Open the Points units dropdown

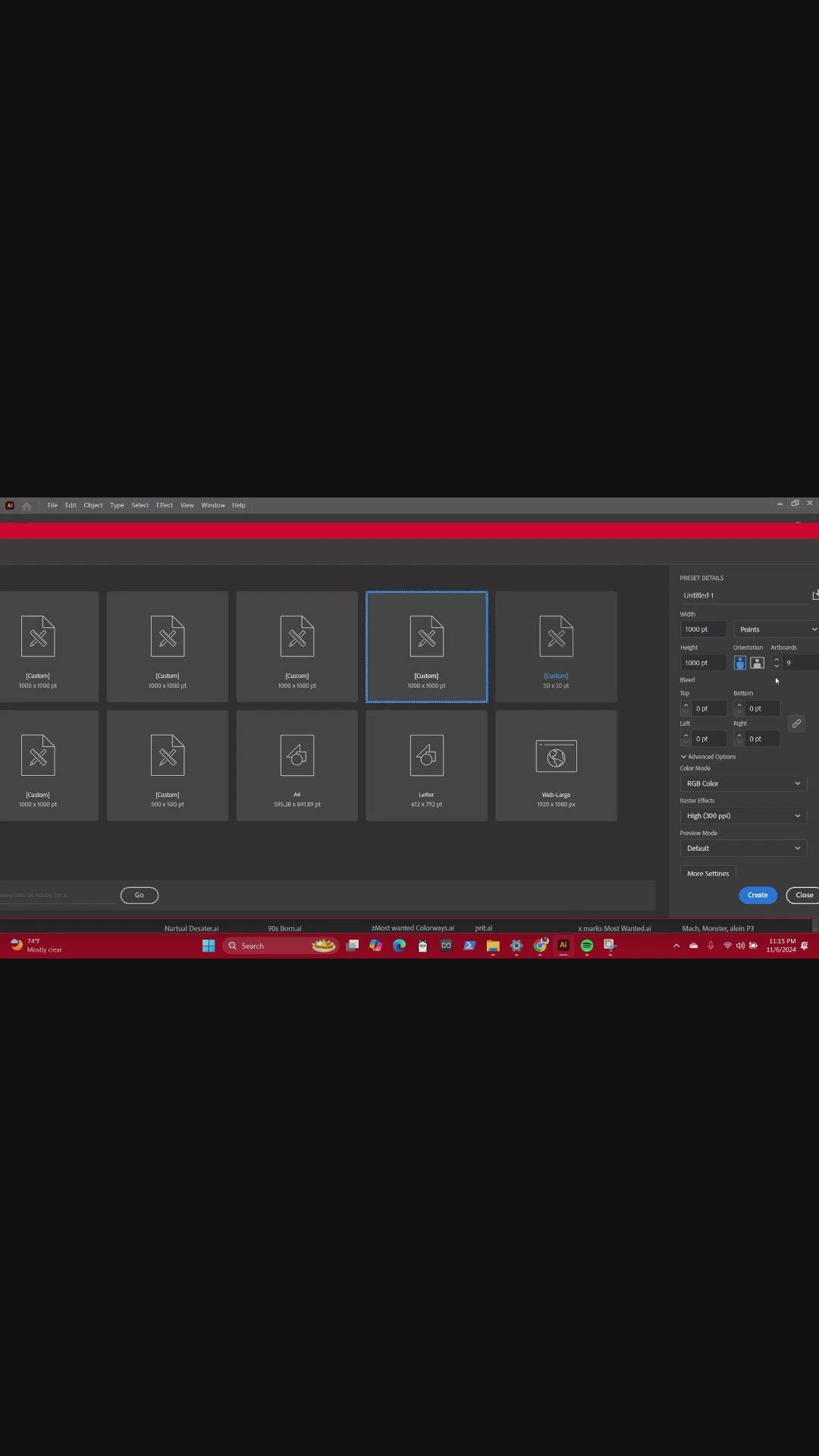777,629
